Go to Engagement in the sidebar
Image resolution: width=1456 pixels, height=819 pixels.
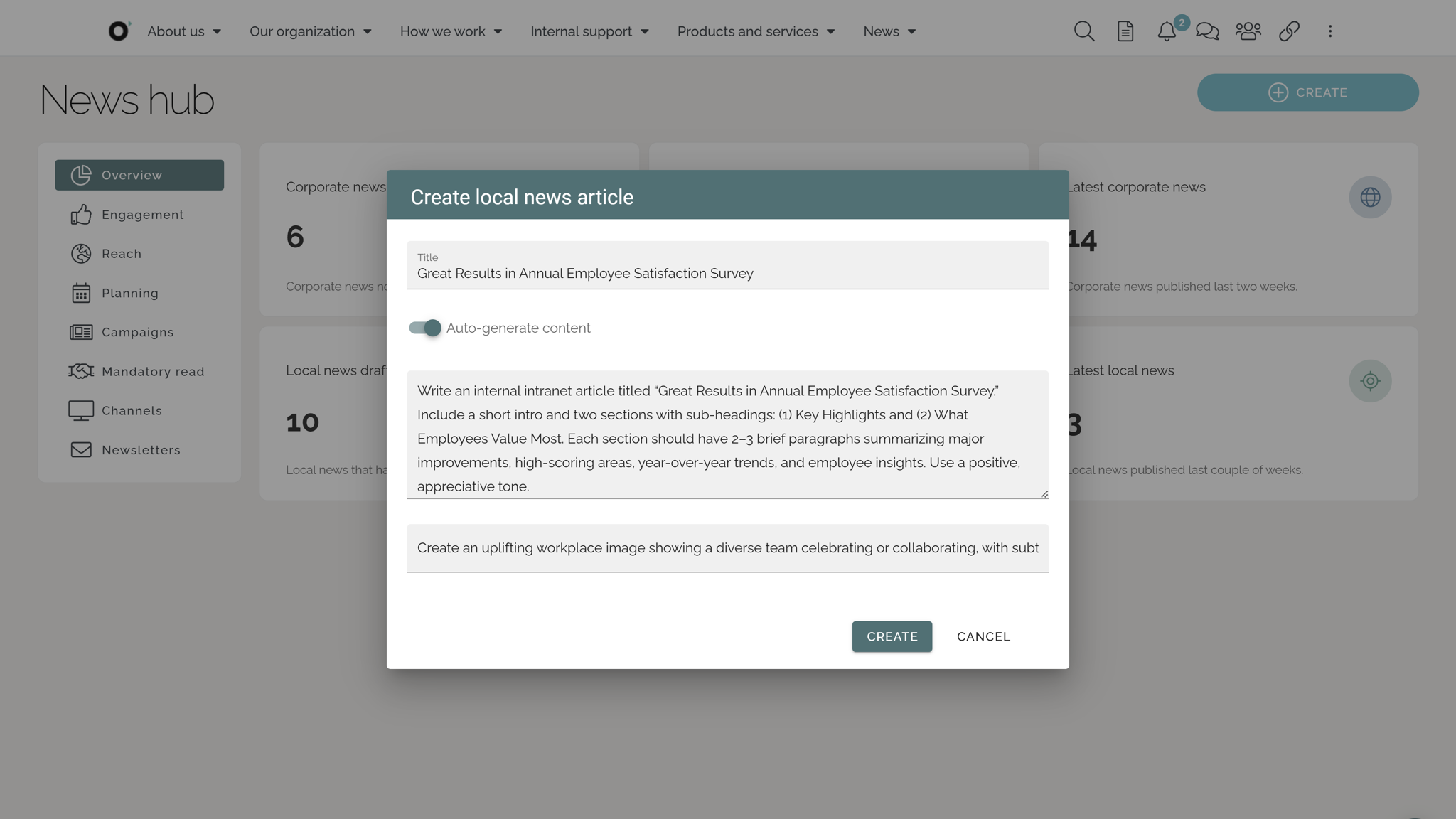tap(139, 214)
